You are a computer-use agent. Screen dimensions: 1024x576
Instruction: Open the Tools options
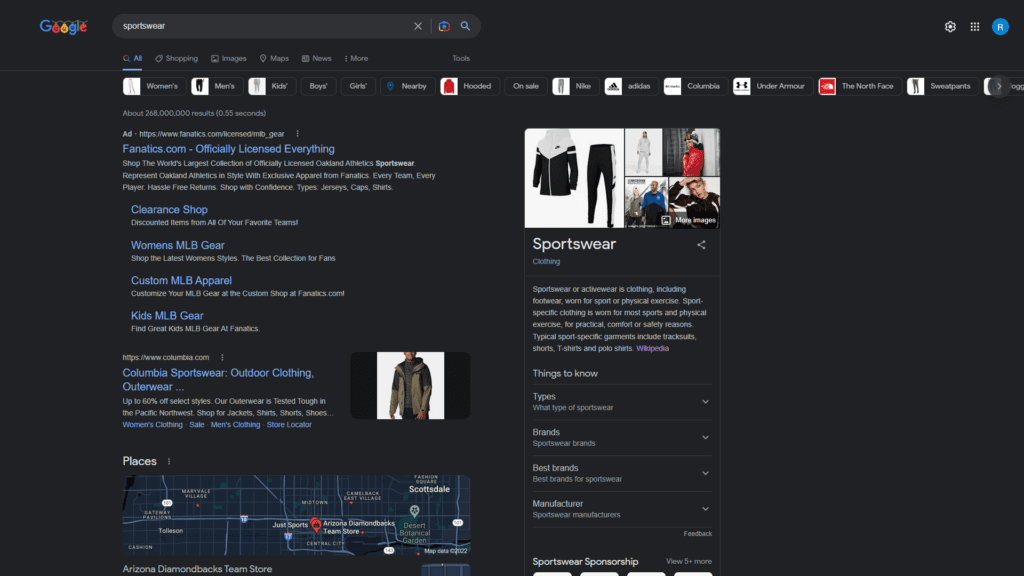pyautogui.click(x=461, y=59)
